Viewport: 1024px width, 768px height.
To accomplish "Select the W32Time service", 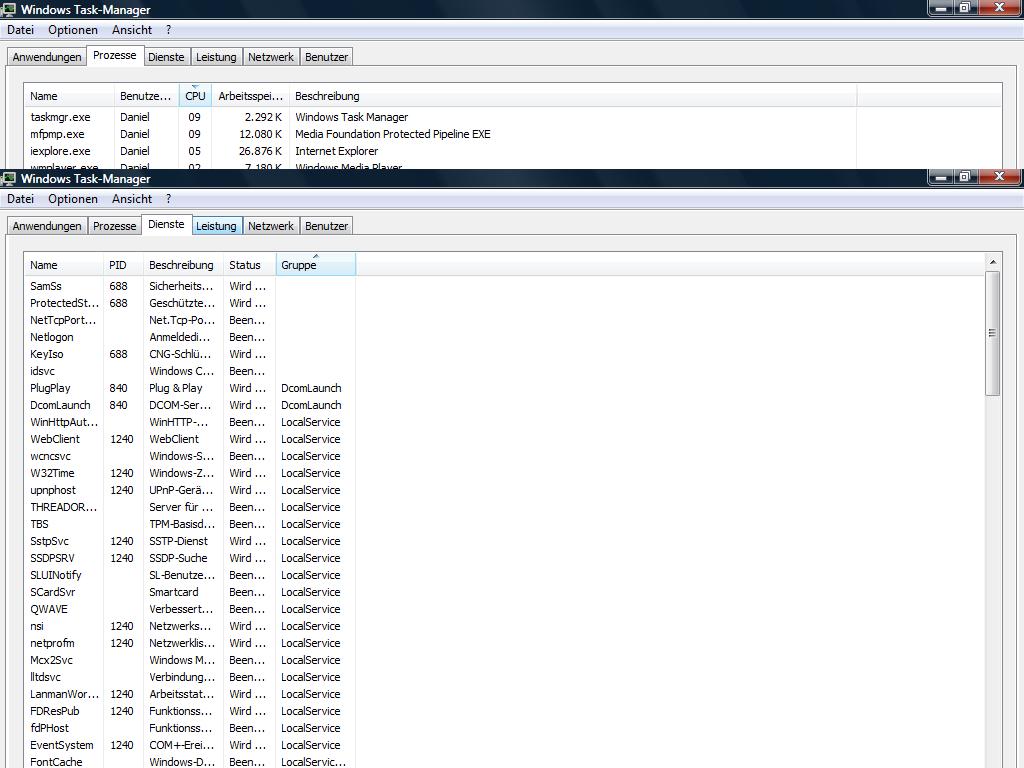I will 52,473.
